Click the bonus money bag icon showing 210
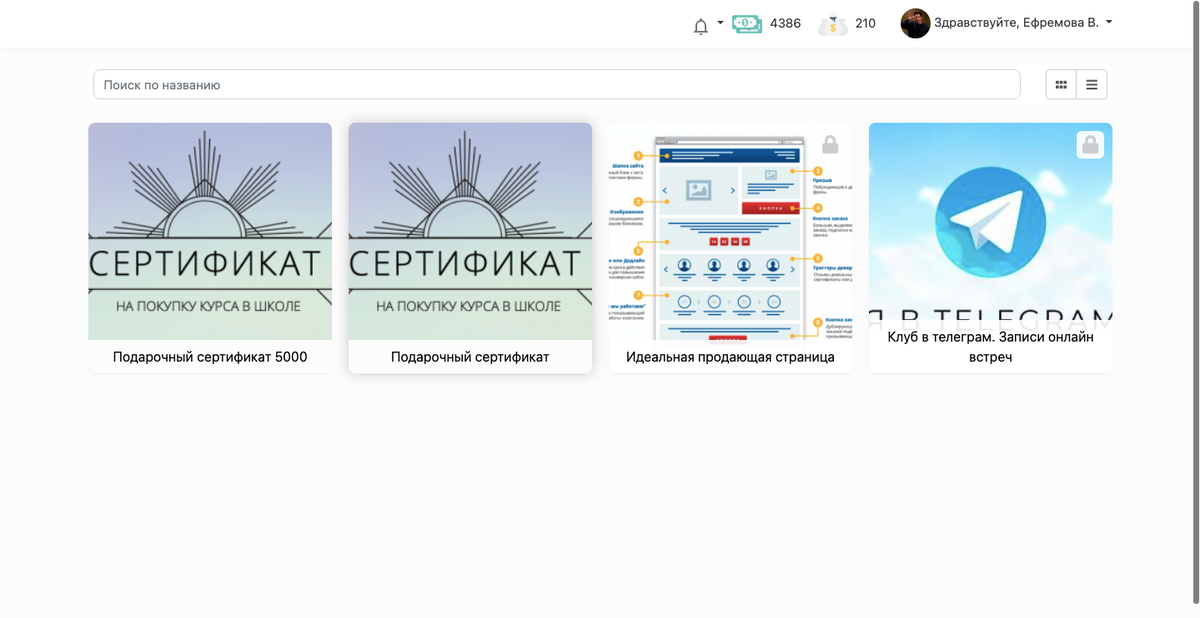The image size is (1200, 618). (x=834, y=23)
